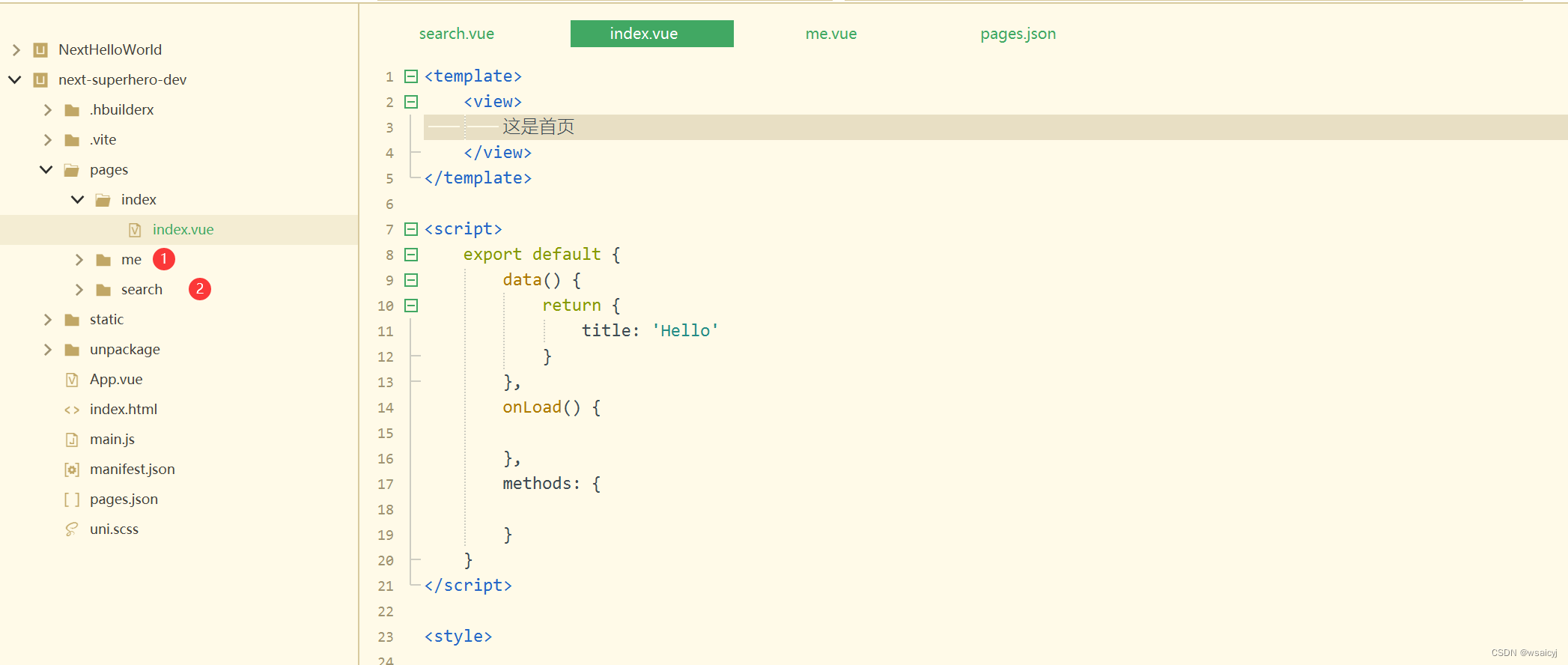The height and width of the screenshot is (665, 1568).
Task: Collapse the next-superhero-dev project
Action: 15,79
